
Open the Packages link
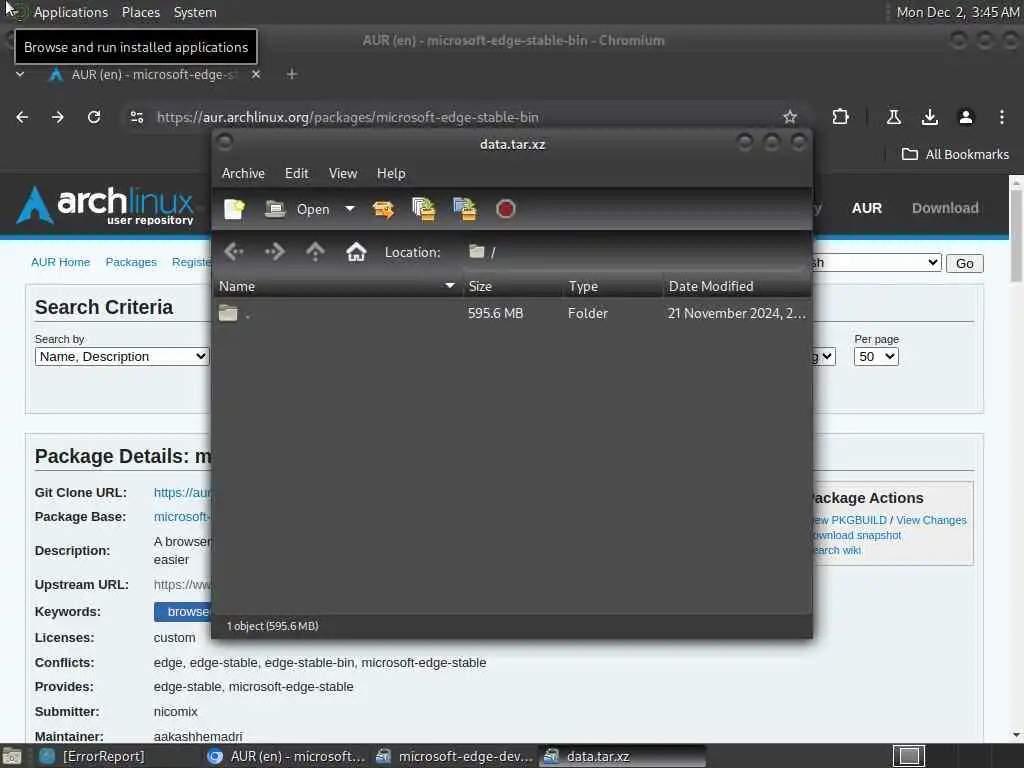[x=131, y=262]
